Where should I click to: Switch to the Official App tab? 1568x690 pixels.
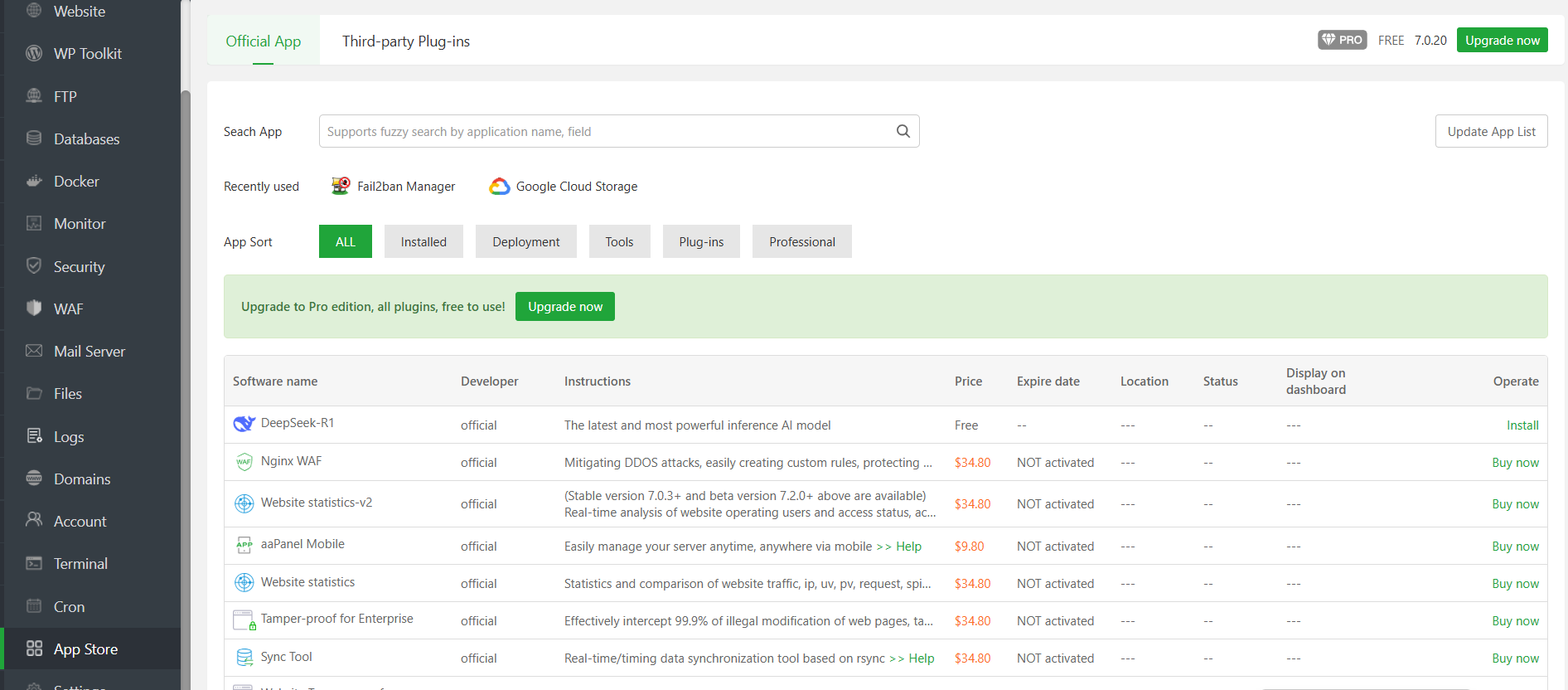pos(264,41)
